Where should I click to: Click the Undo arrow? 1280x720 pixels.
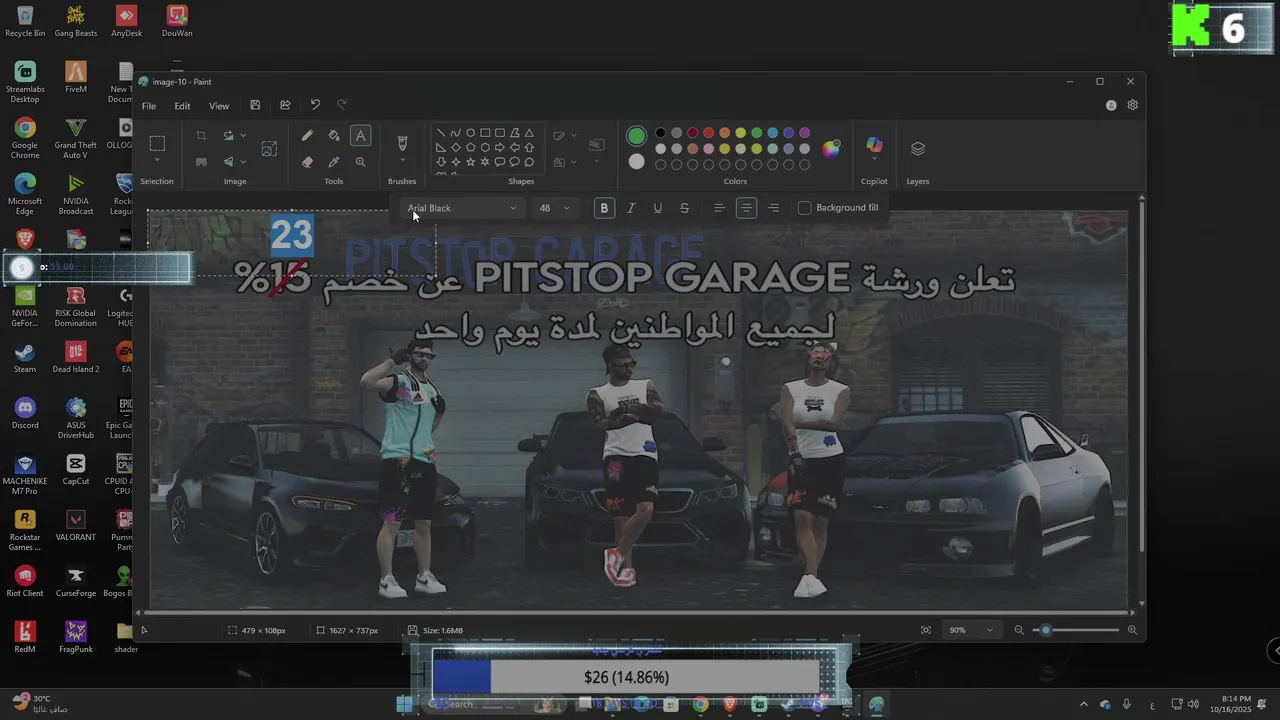click(x=315, y=105)
